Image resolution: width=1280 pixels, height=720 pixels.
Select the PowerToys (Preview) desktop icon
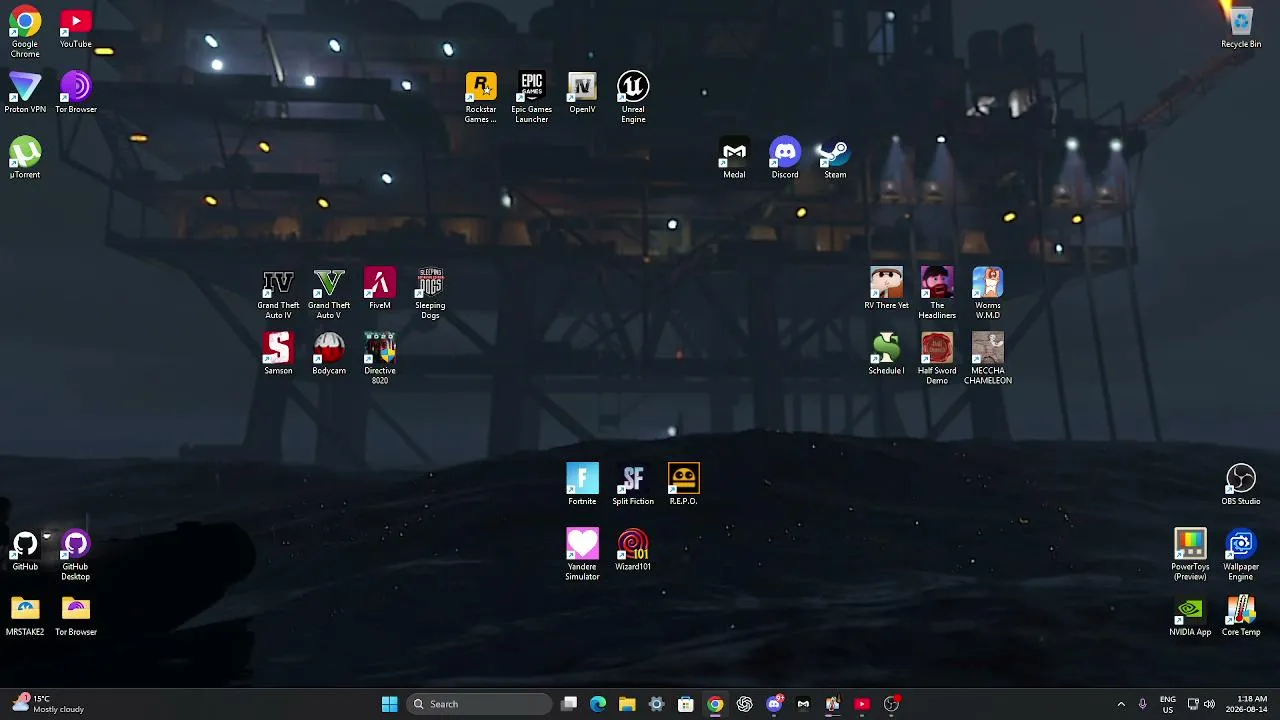(x=1190, y=555)
